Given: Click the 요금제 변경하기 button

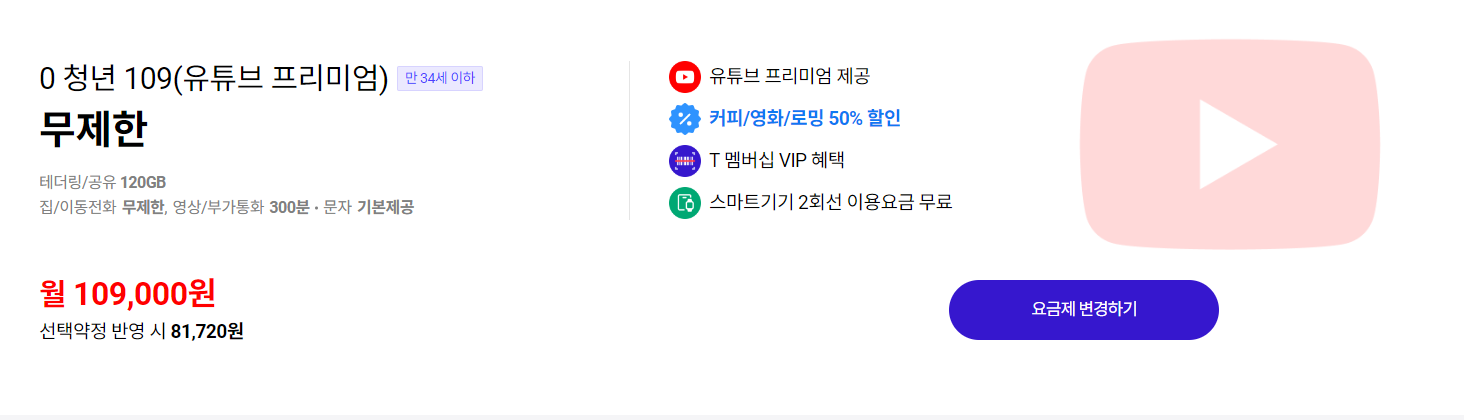Looking at the screenshot, I should (x=1083, y=310).
